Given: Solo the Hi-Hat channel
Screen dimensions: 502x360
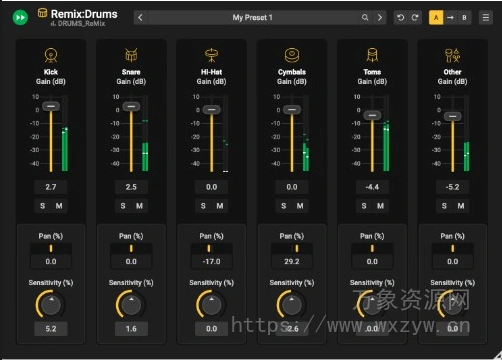Looking at the screenshot, I should (203, 206).
